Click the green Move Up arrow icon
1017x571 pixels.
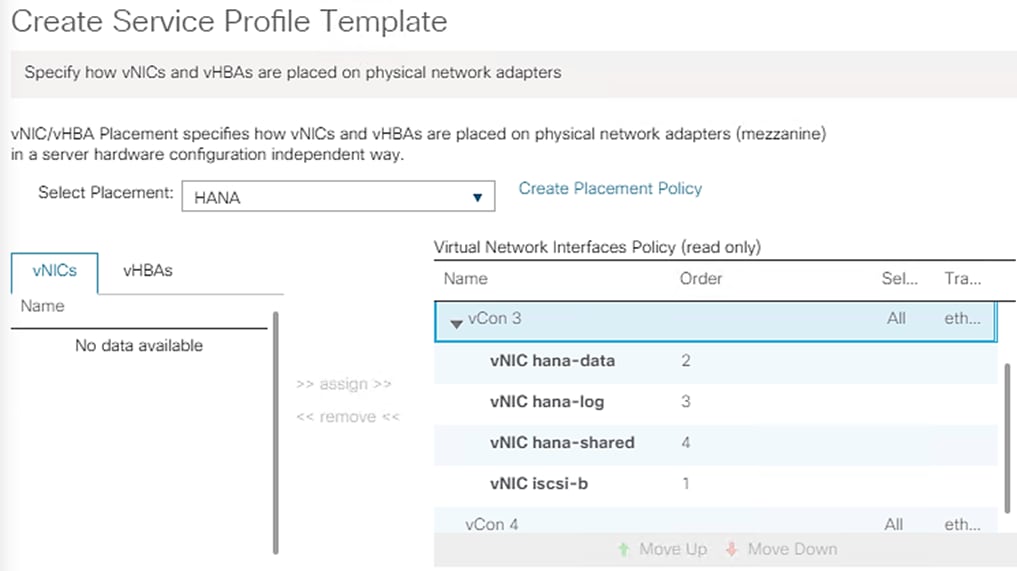624,549
